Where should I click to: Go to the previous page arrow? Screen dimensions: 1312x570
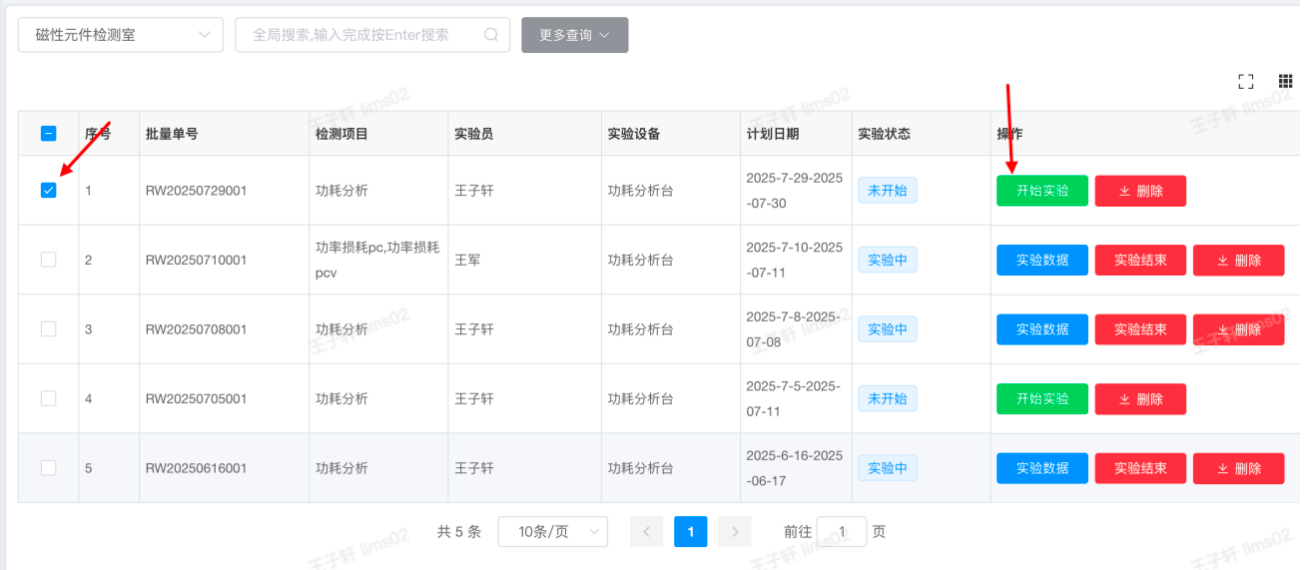646,532
